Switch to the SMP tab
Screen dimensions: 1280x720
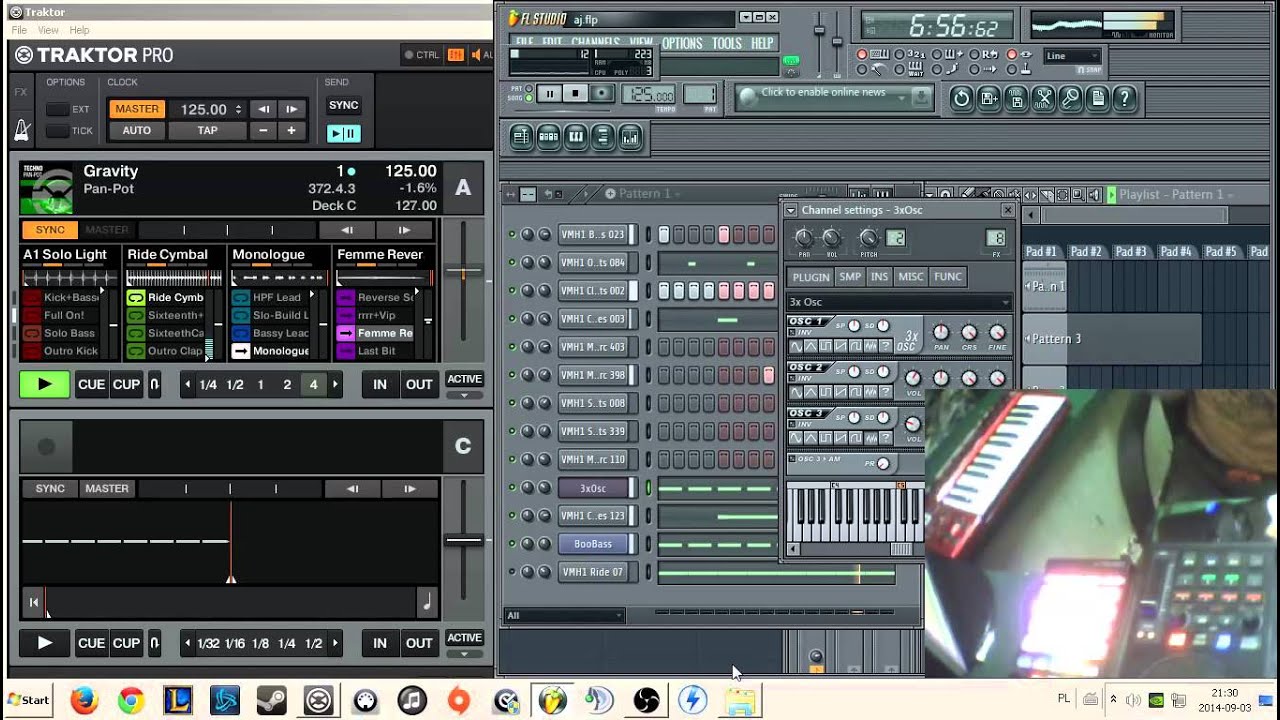click(x=850, y=277)
